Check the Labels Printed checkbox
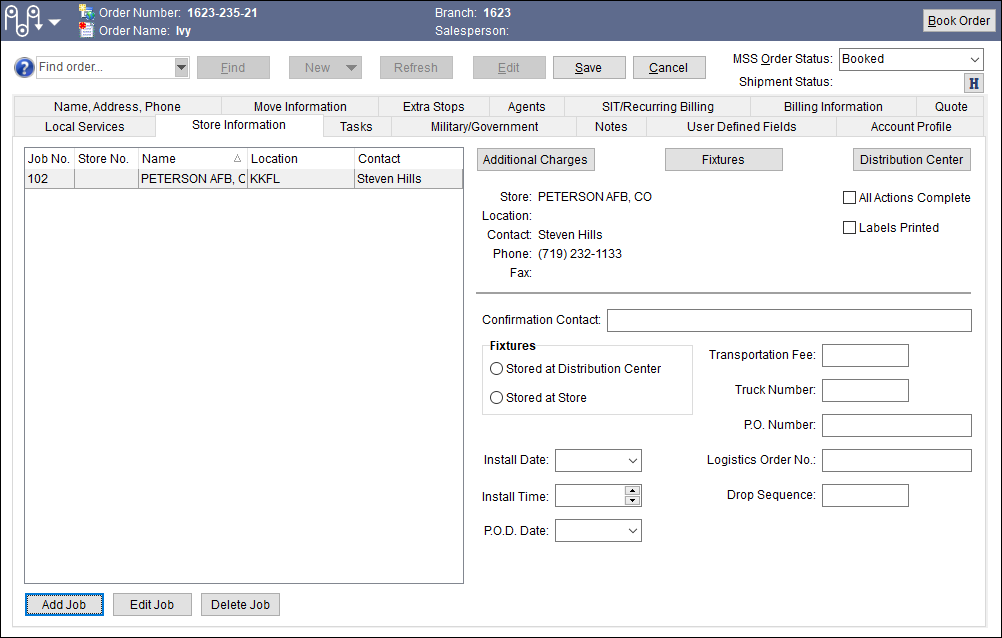The image size is (1002, 638). [x=849, y=227]
